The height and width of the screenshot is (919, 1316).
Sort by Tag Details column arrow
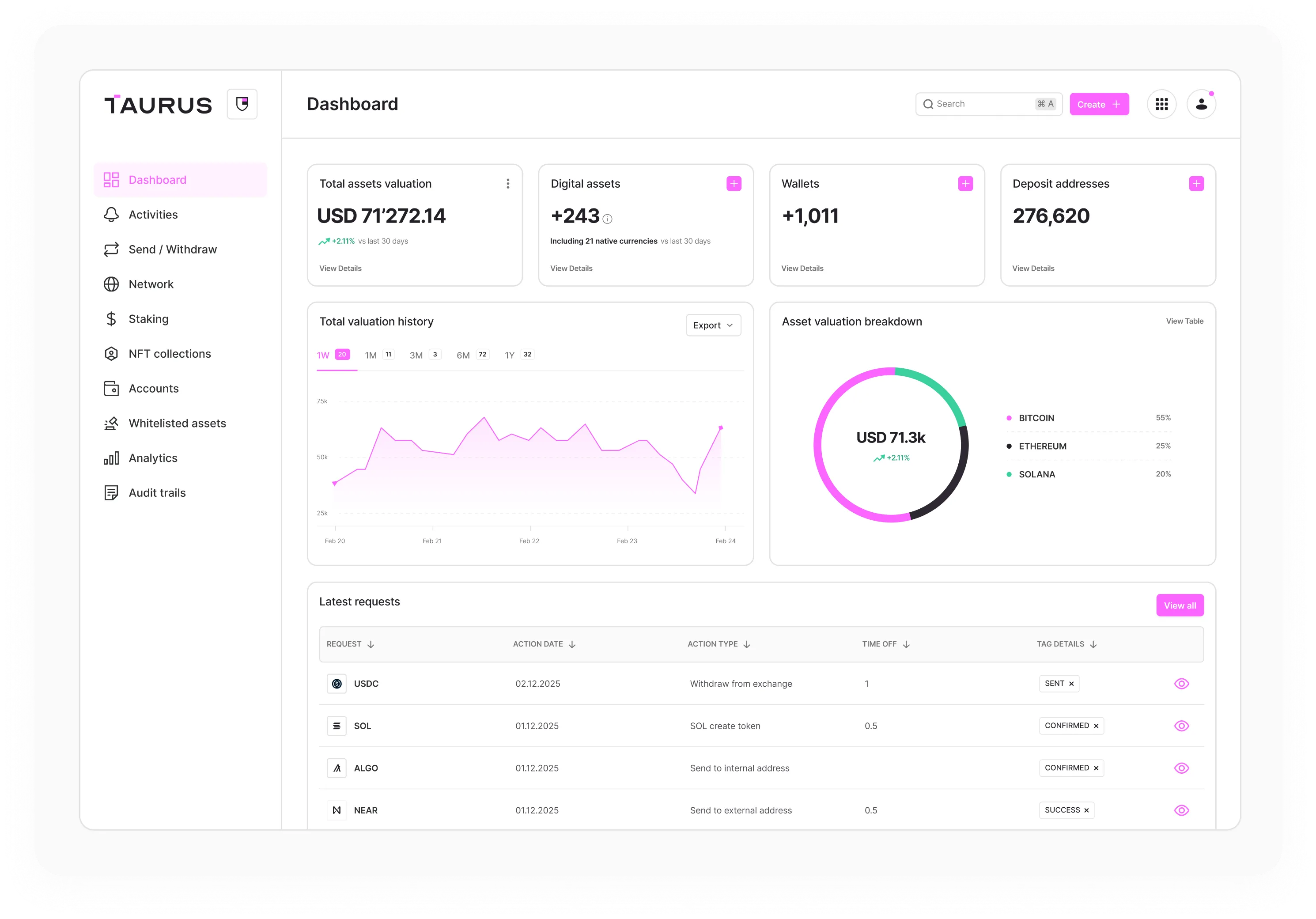(x=1093, y=644)
